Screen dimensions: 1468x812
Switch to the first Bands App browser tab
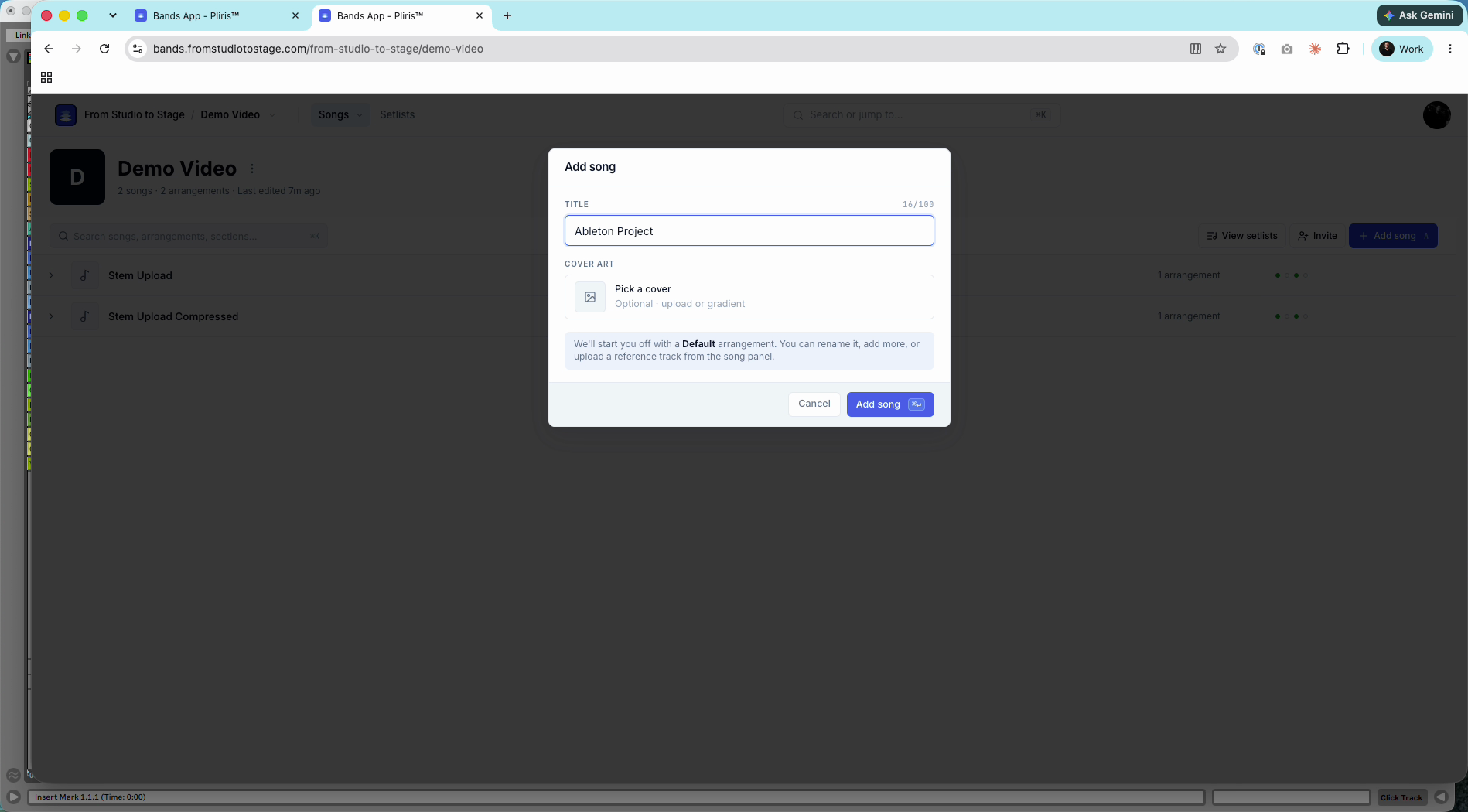[x=218, y=15]
